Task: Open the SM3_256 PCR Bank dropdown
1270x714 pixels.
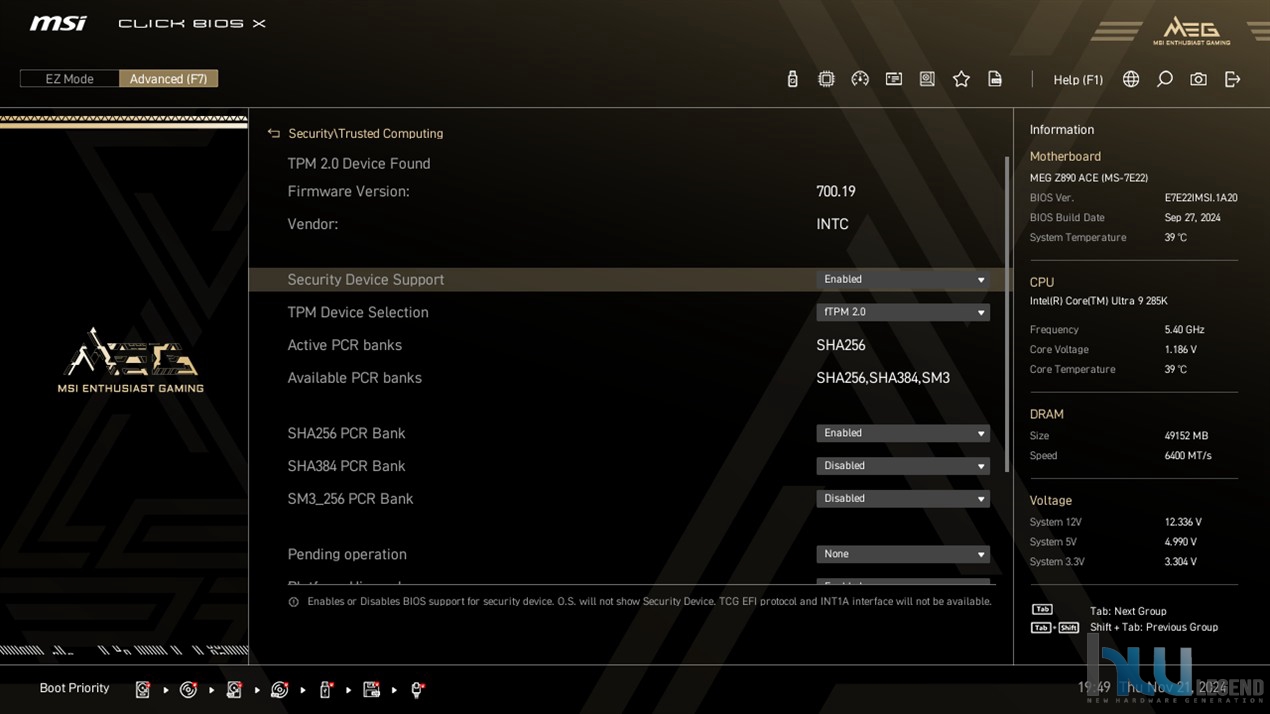Action: (x=903, y=498)
